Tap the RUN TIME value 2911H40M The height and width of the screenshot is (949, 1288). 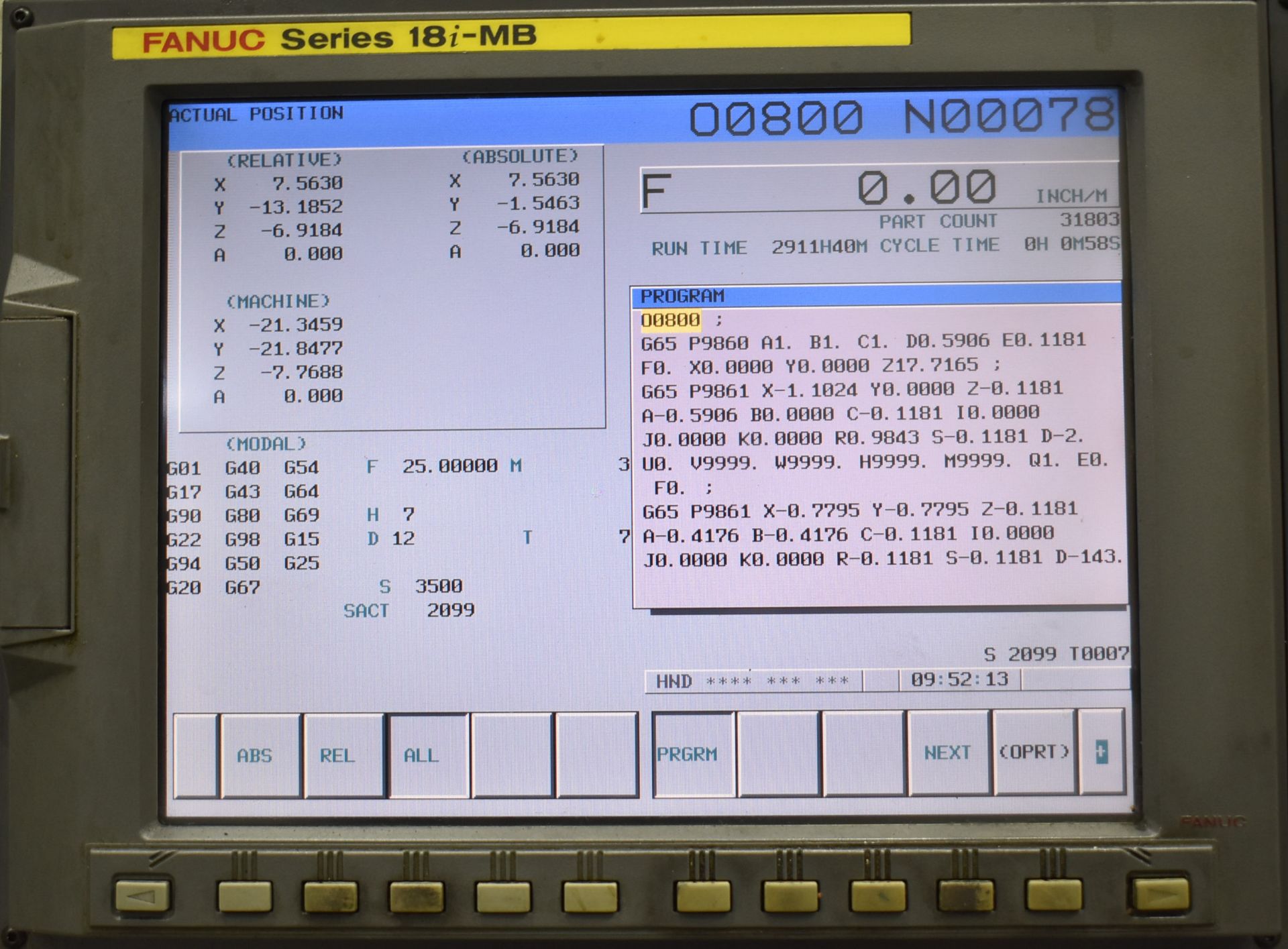(819, 247)
